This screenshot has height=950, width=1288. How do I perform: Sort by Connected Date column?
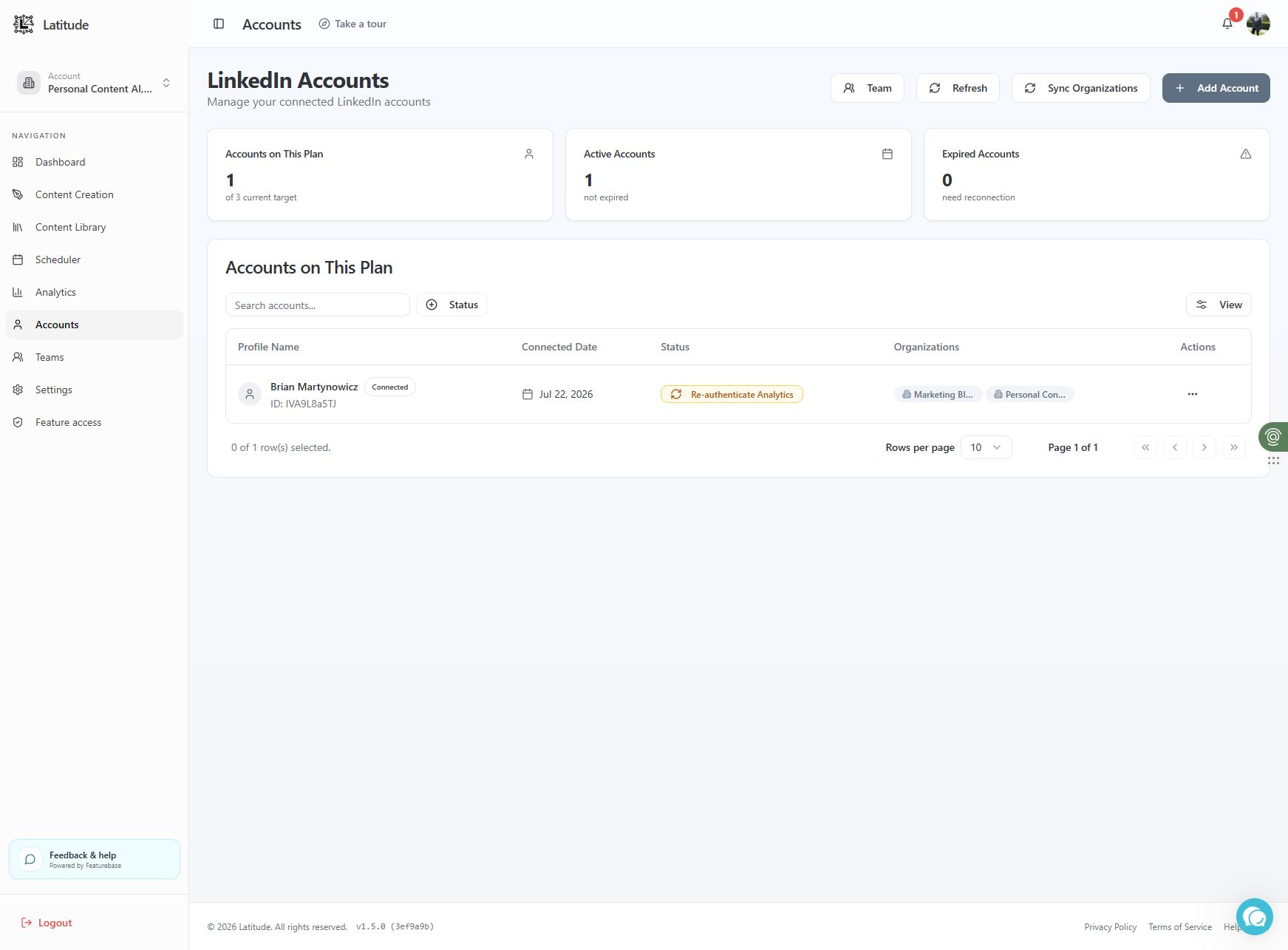pyautogui.click(x=559, y=347)
